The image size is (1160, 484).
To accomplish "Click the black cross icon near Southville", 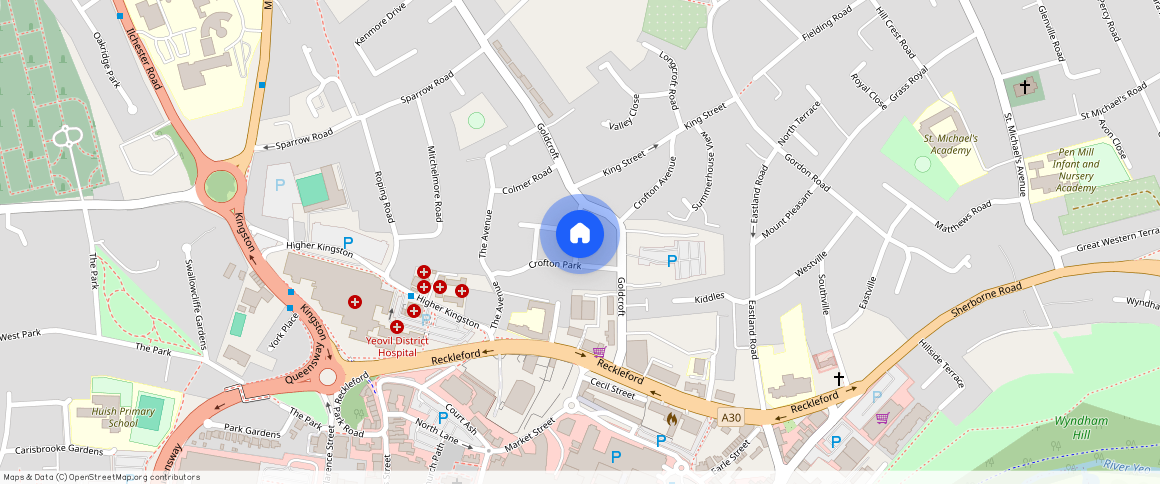I will (x=839, y=379).
